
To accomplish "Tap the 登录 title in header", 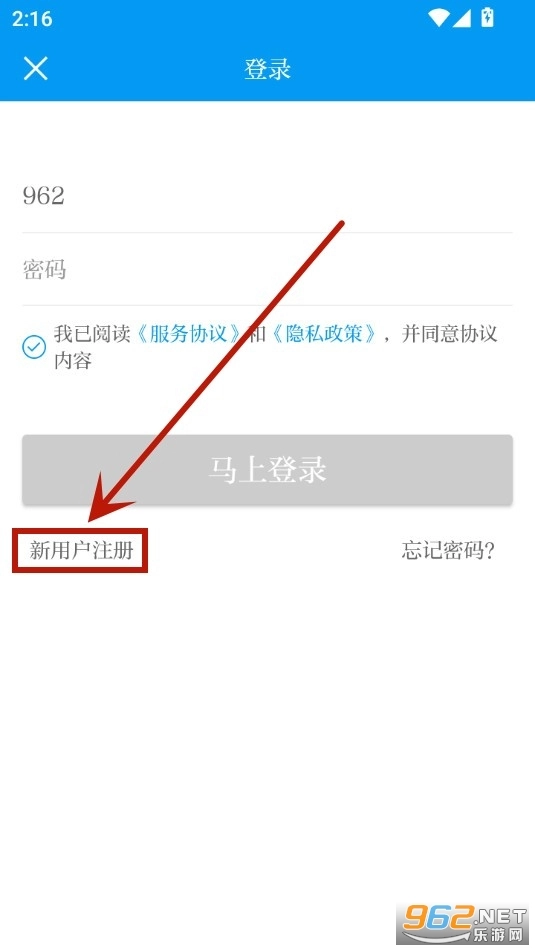I will tap(268, 69).
